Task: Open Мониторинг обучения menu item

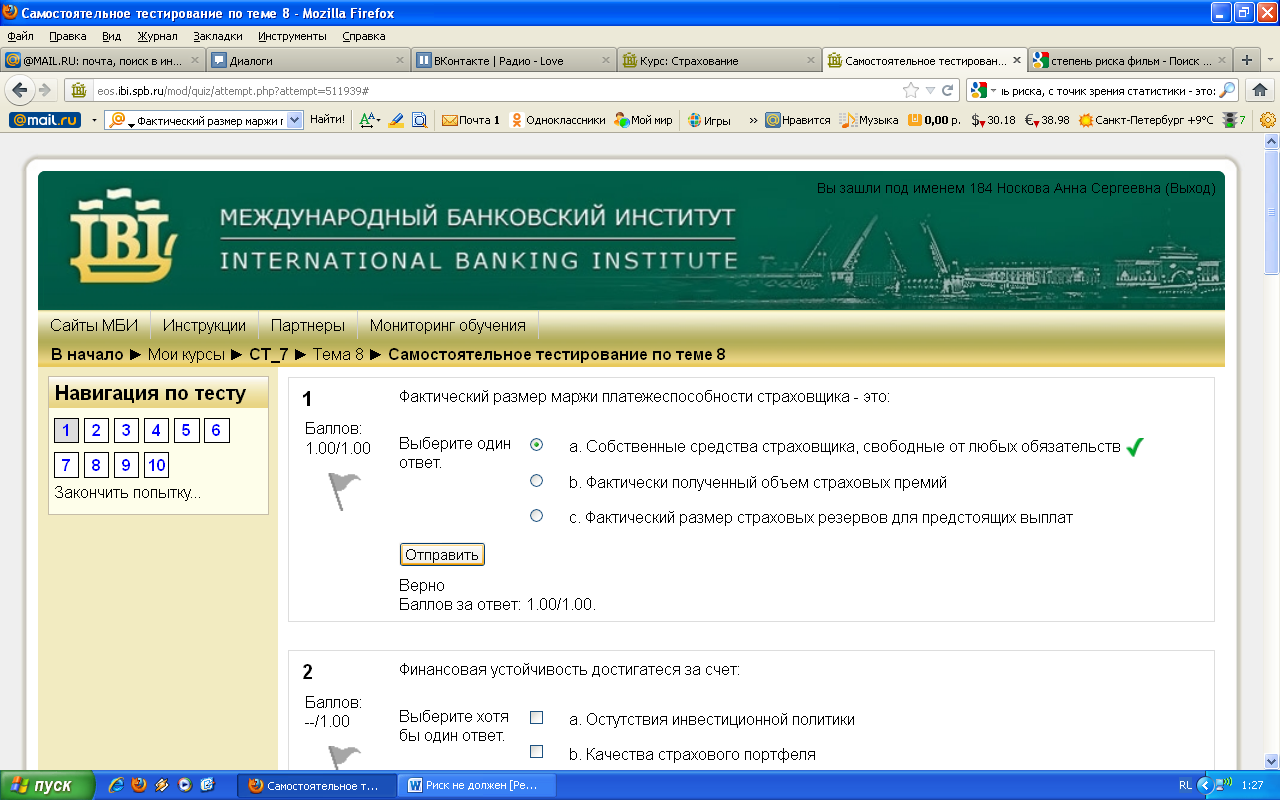Action: (x=448, y=325)
